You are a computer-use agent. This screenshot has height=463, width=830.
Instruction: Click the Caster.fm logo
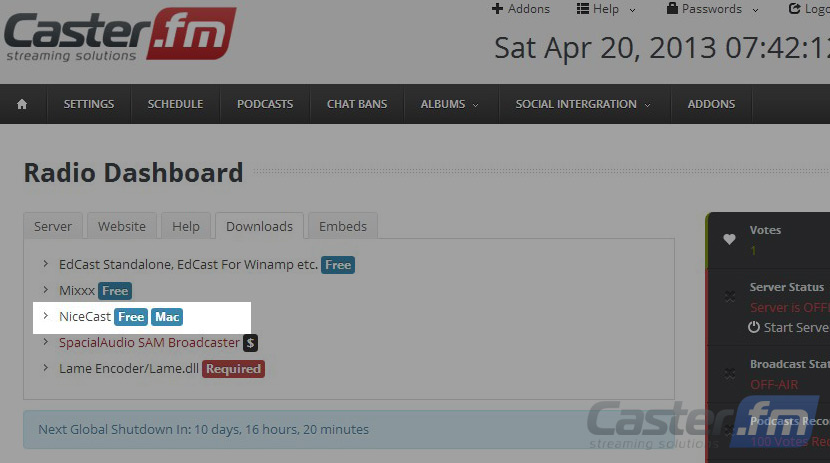[x=120, y=34]
